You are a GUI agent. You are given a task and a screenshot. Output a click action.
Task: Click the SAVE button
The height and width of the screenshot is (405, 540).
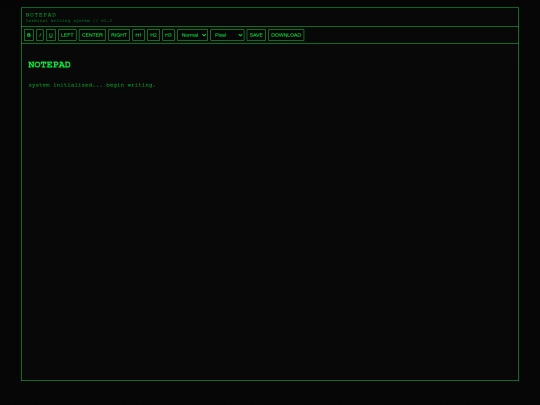tap(256, 35)
